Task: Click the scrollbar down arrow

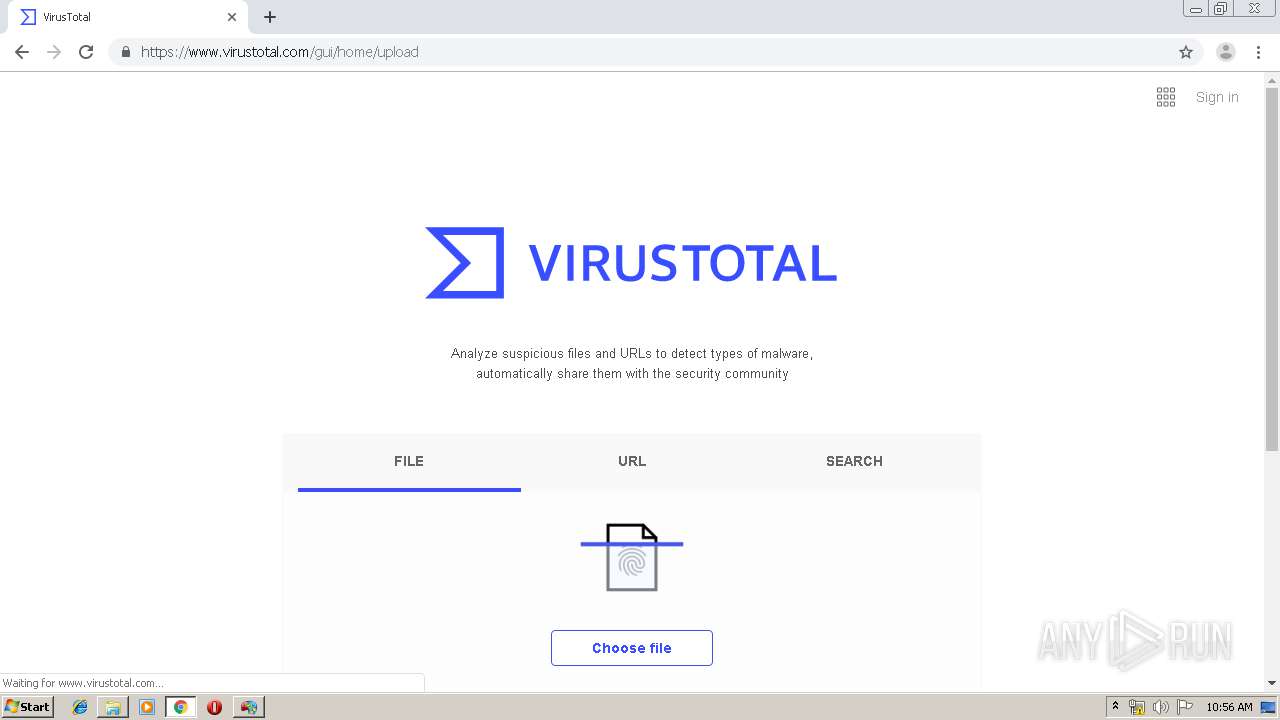Action: pos(1272,683)
